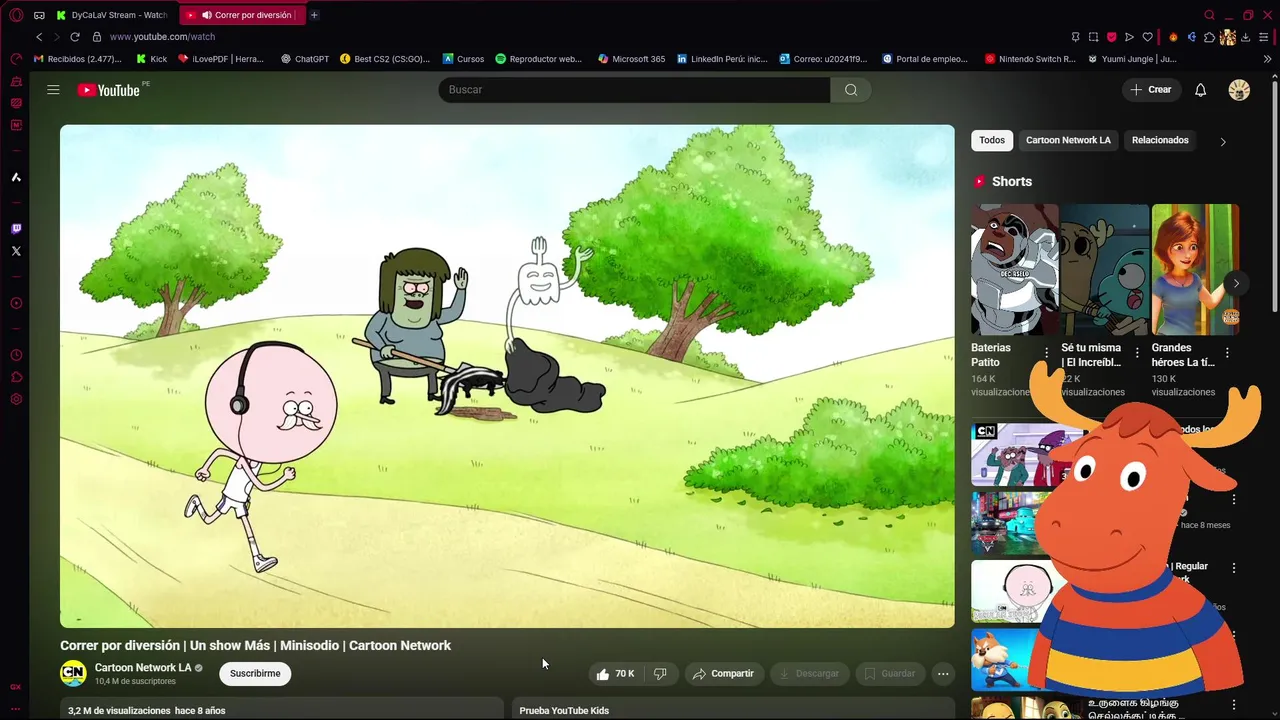Open the extensions puzzle-piece icon

click(x=1209, y=37)
